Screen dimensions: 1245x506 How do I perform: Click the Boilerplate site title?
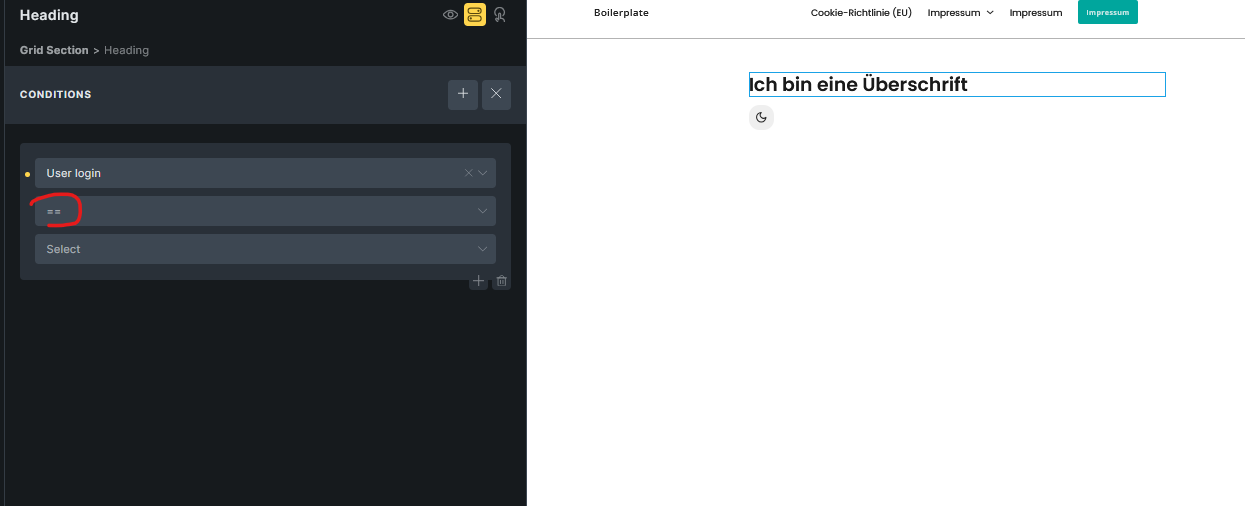[621, 13]
